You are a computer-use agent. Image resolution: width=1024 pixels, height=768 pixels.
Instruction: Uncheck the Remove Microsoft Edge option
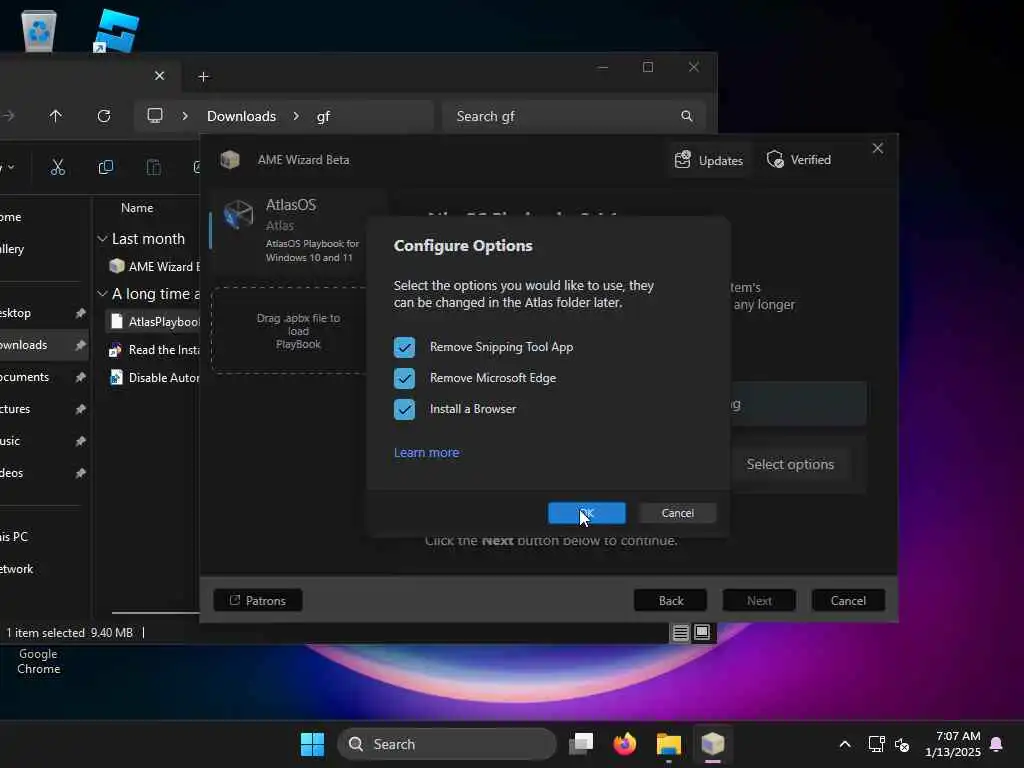[x=404, y=378]
